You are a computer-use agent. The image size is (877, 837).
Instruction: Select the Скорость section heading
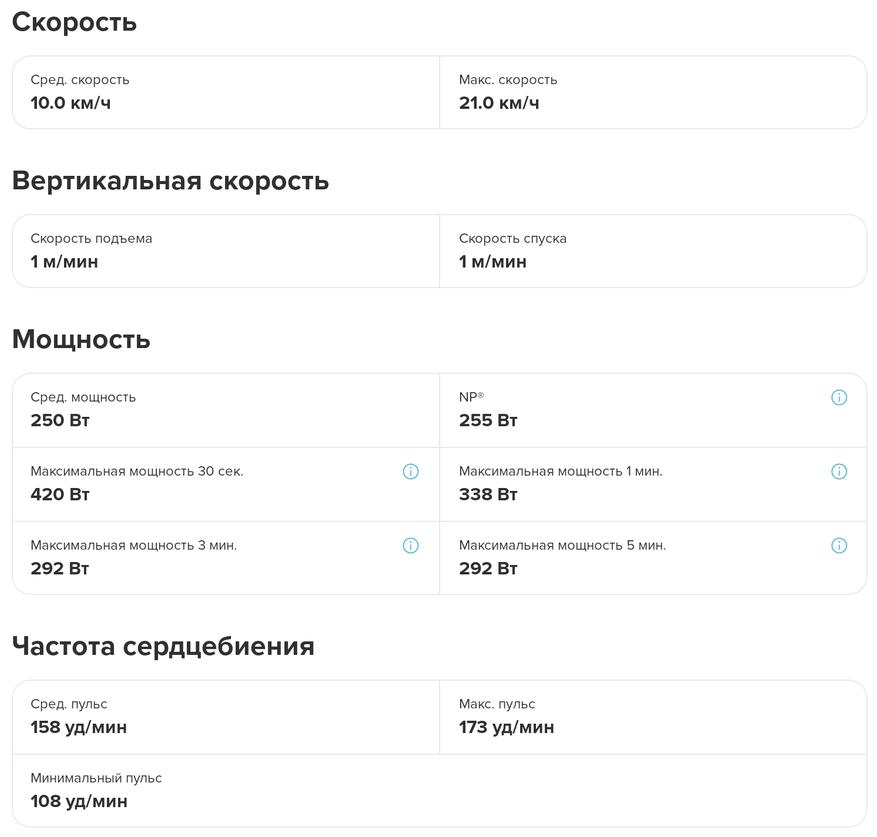74,23
